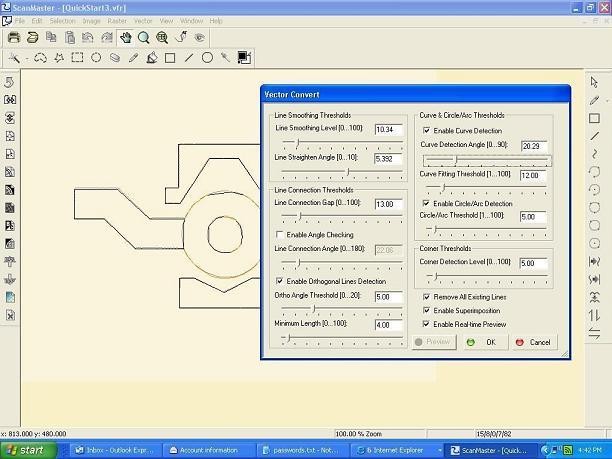The width and height of the screenshot is (612, 459).
Task: Select the squiggle Curve tool in the right toolbar
Action: coord(594,154)
